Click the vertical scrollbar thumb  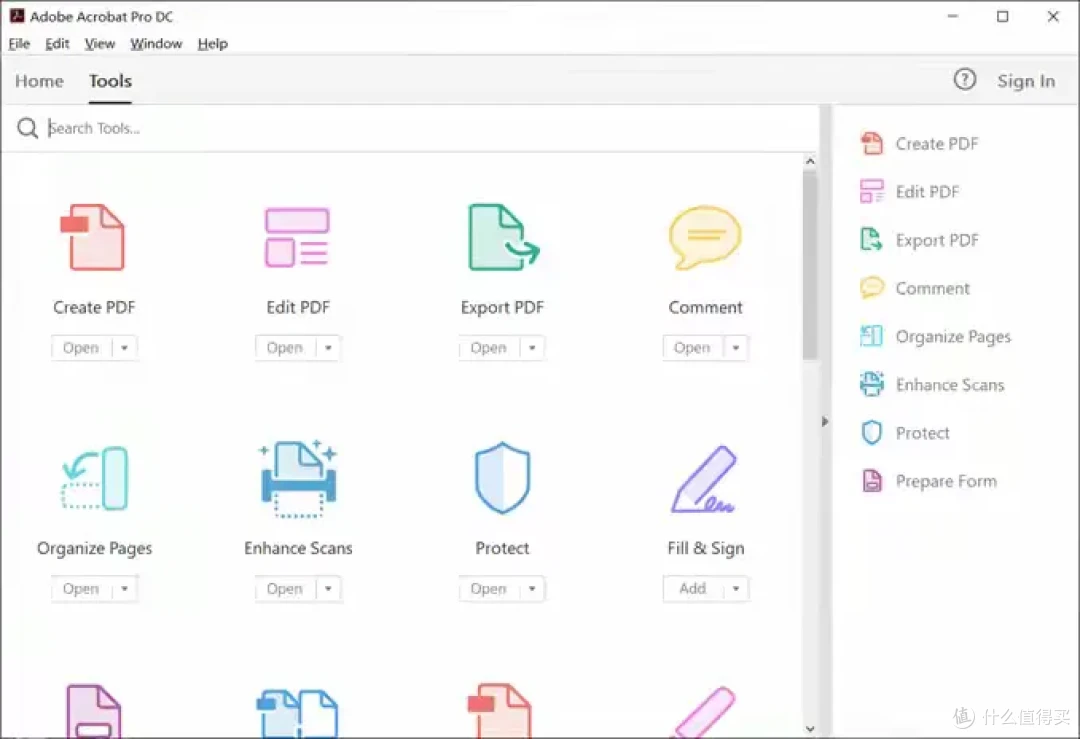[x=810, y=265]
